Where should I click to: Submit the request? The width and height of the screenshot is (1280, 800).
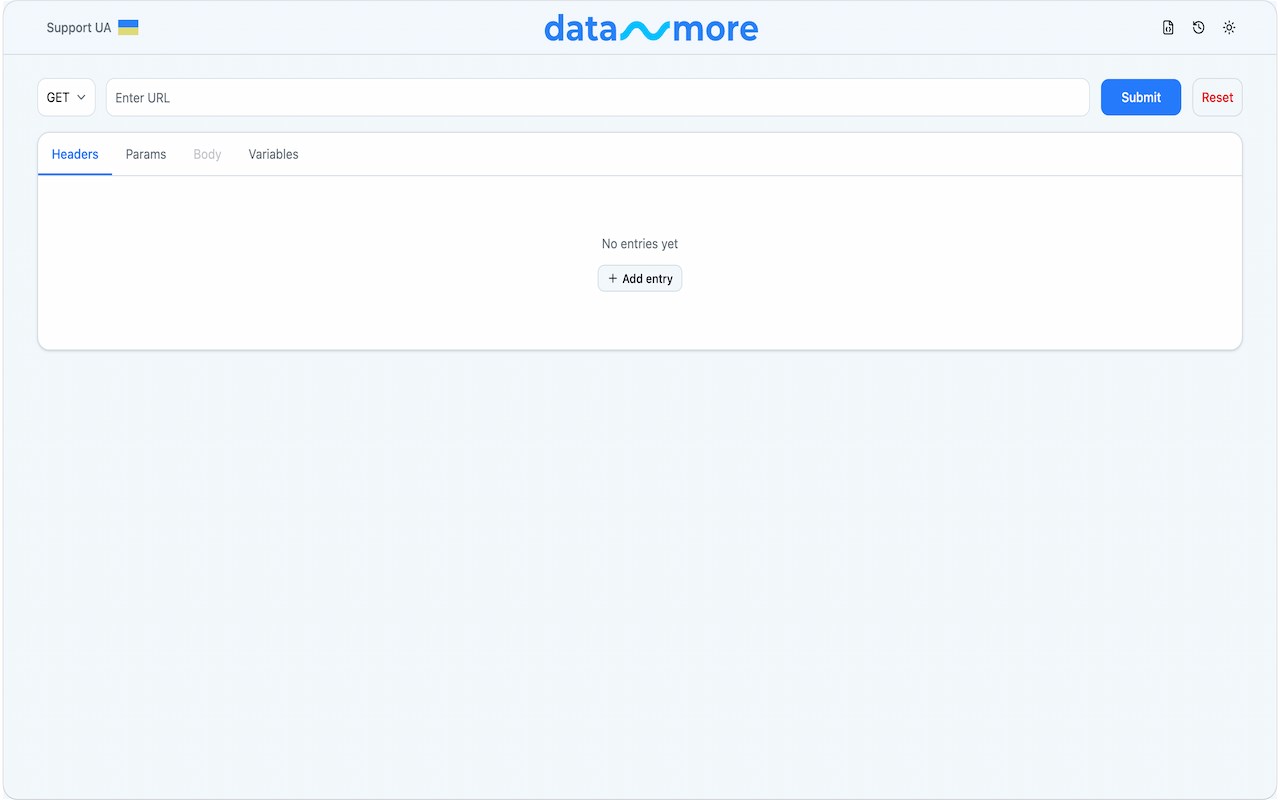coord(1141,97)
